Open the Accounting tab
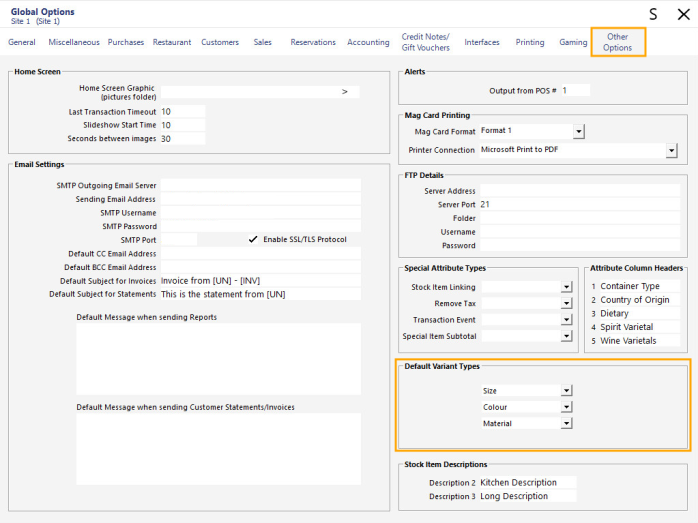 click(x=368, y=42)
